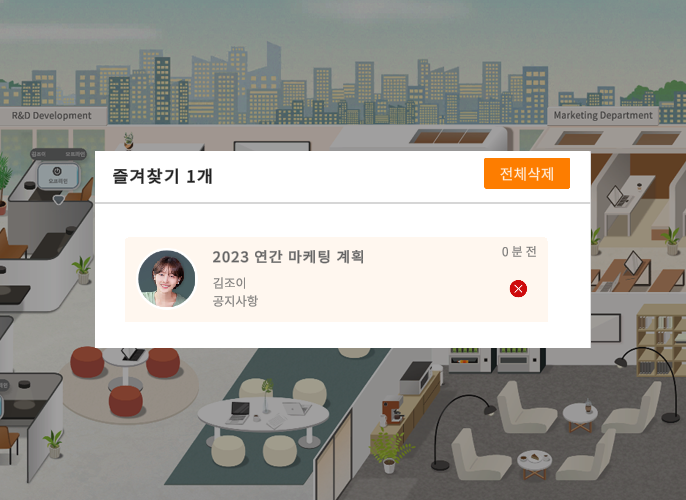Click the tablet on the round white table
Screen dimensions: 686x500
pos(133,354)
